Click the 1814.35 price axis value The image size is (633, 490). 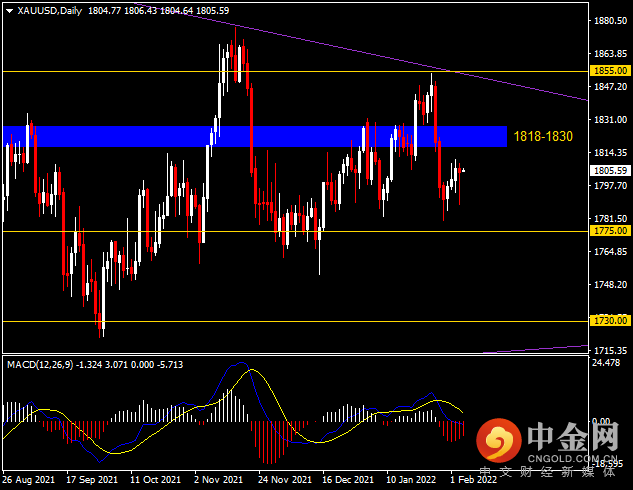pos(610,153)
